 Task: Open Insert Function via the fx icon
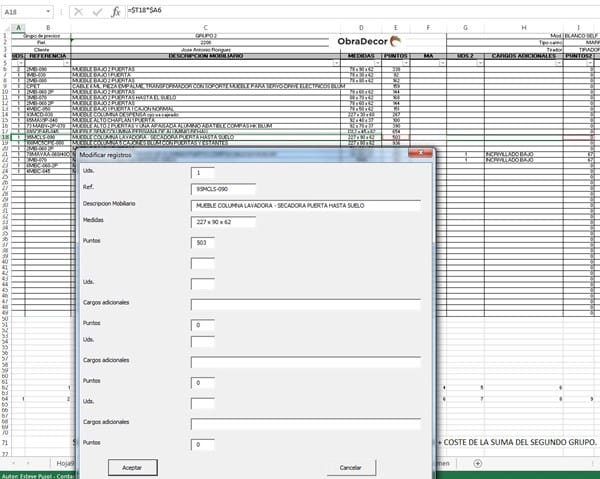[x=116, y=11]
